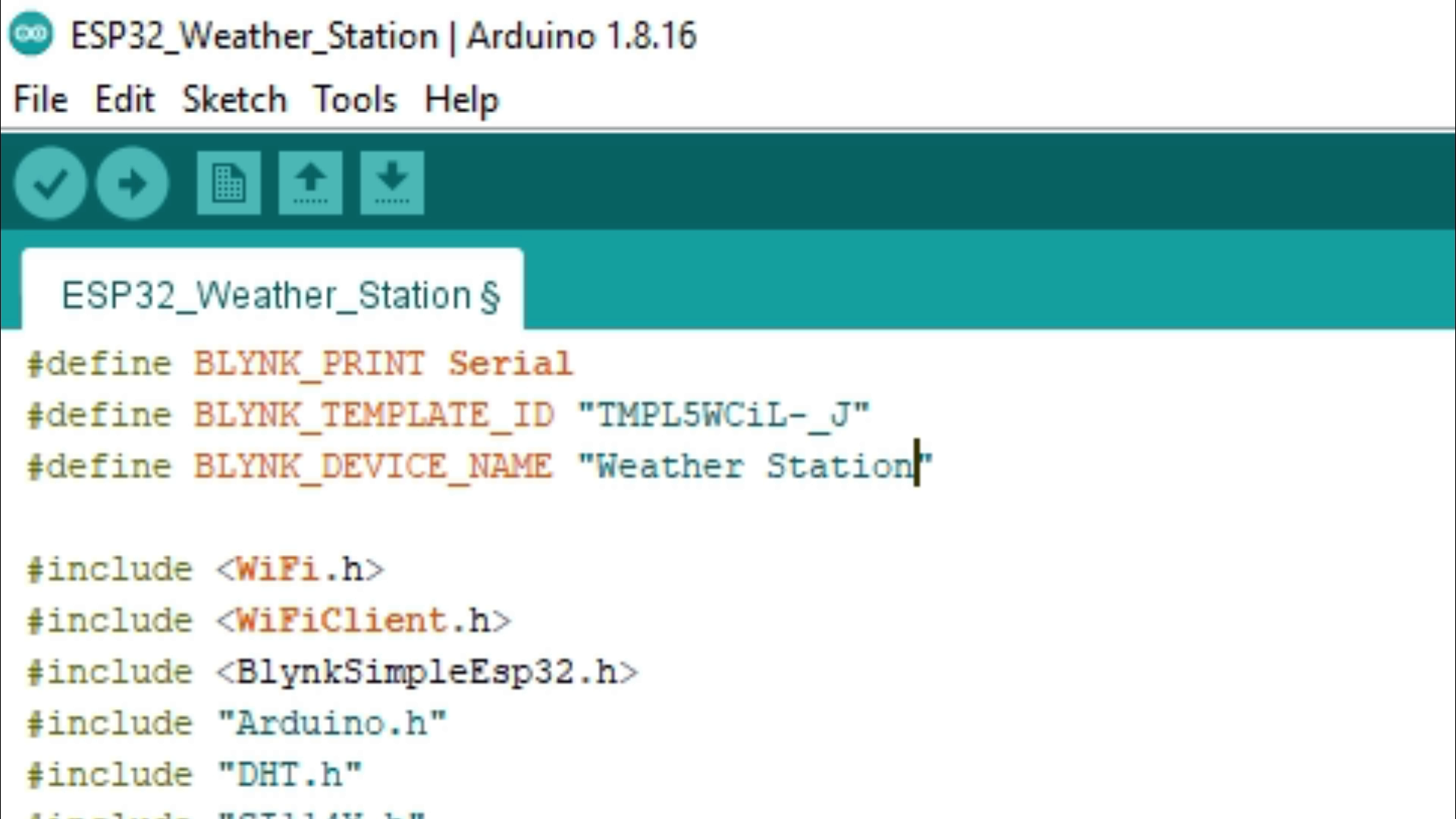
Task: Click the Upload arrow button
Action: click(132, 183)
